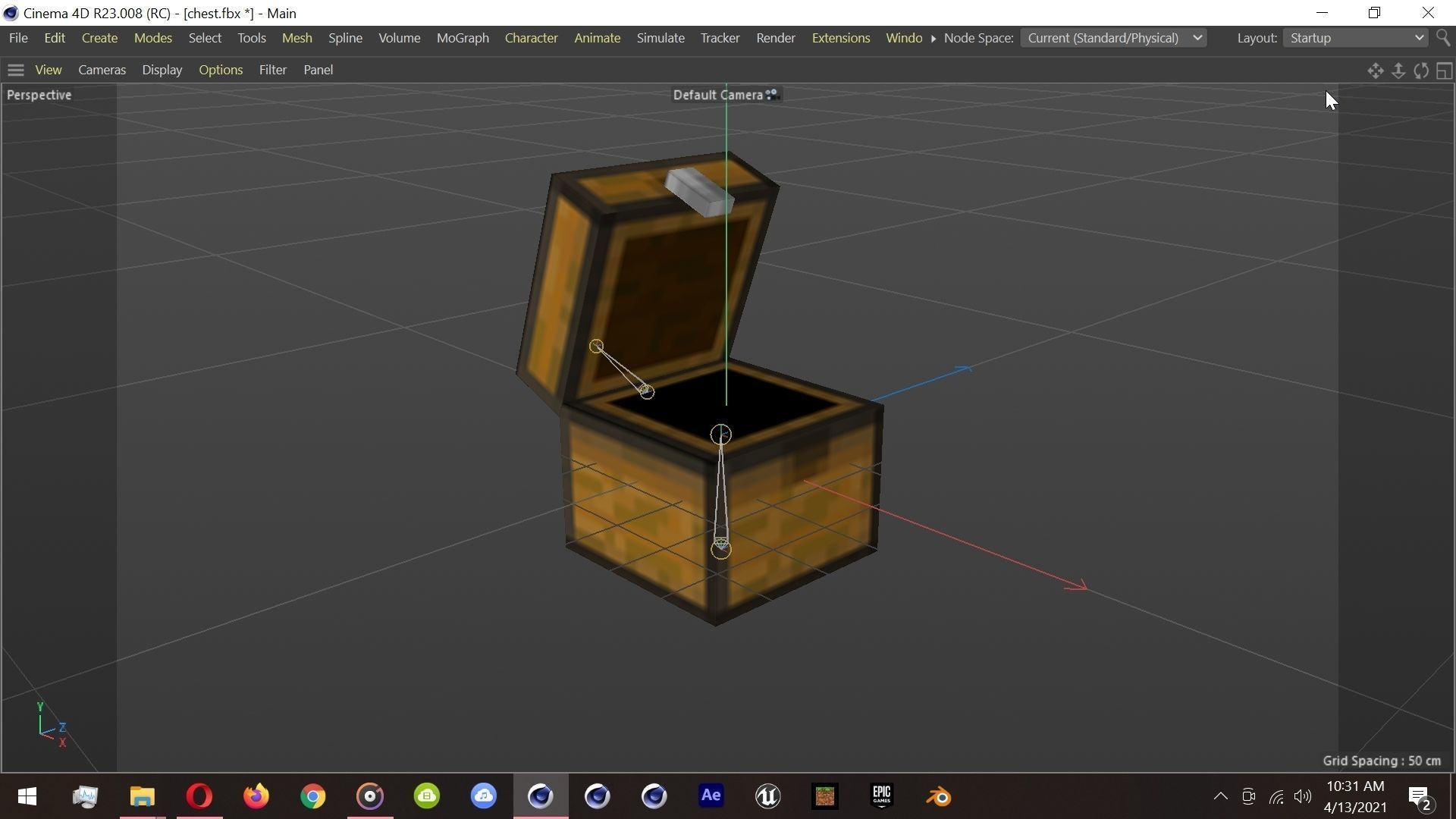This screenshot has height=819, width=1456.
Task: Open After Effects from the taskbar
Action: tap(711, 796)
